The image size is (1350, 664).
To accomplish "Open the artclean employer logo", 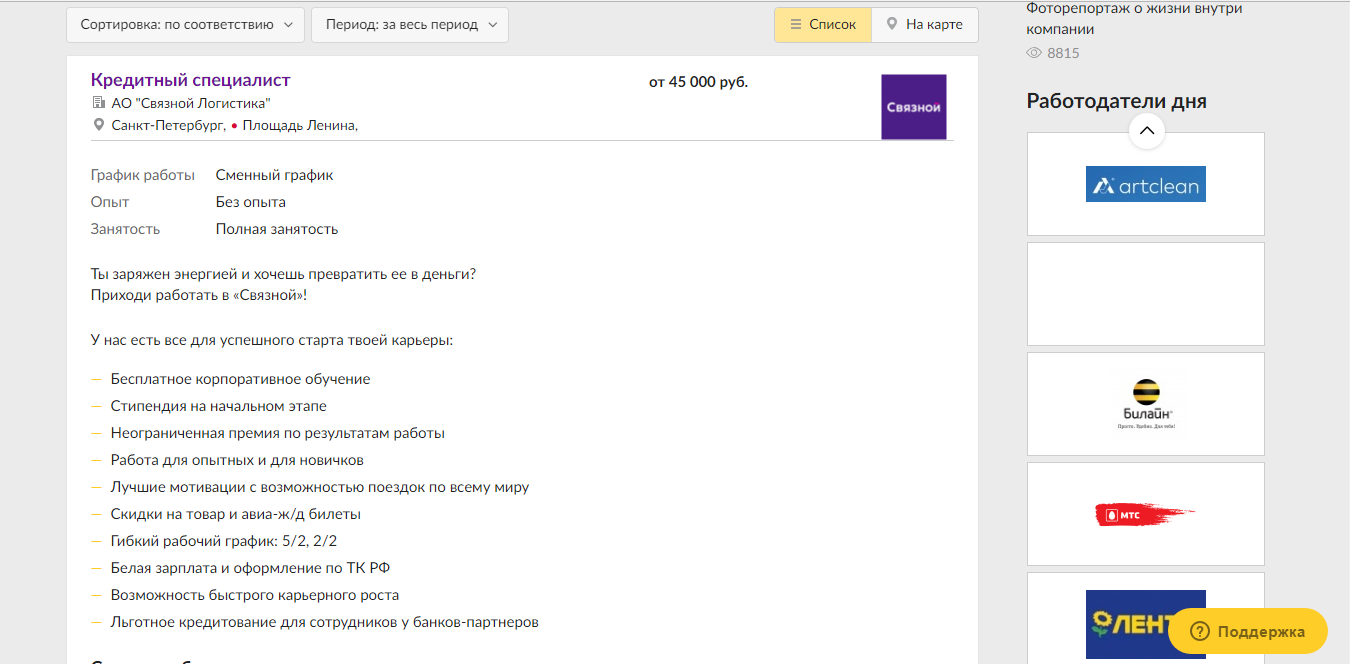I will pos(1146,184).
